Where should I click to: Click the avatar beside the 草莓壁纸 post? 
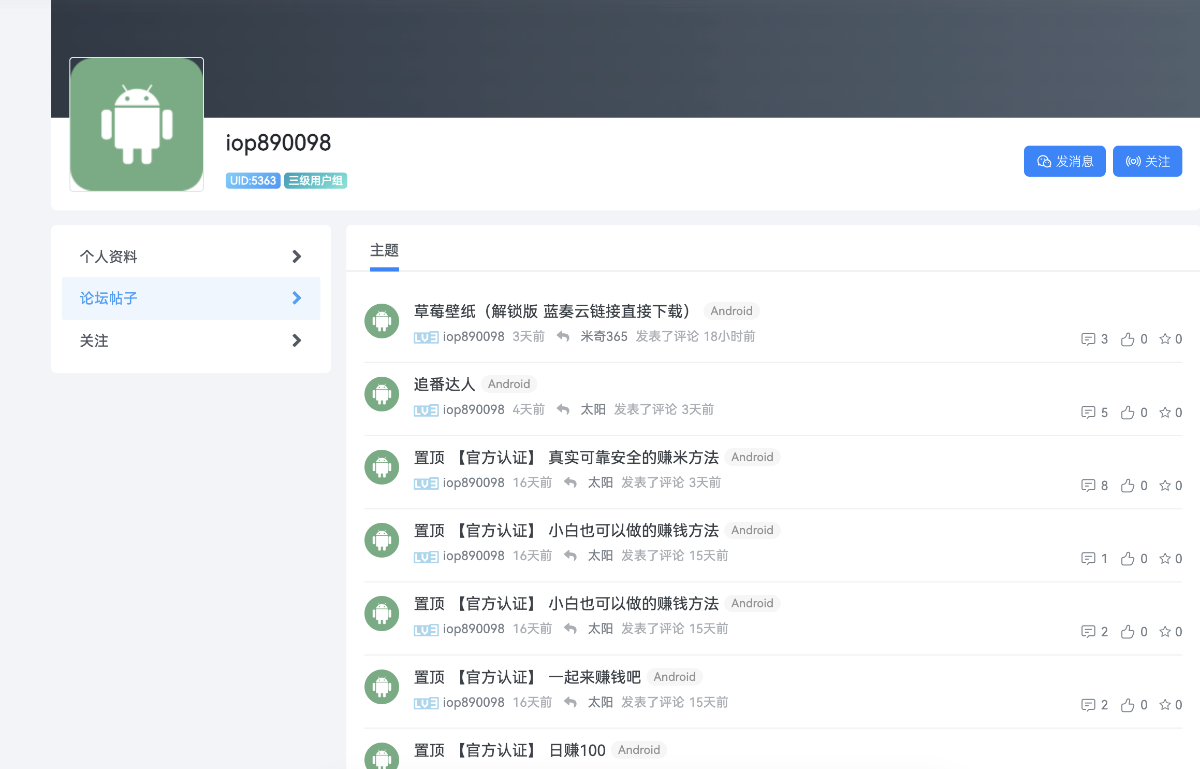(x=382, y=321)
